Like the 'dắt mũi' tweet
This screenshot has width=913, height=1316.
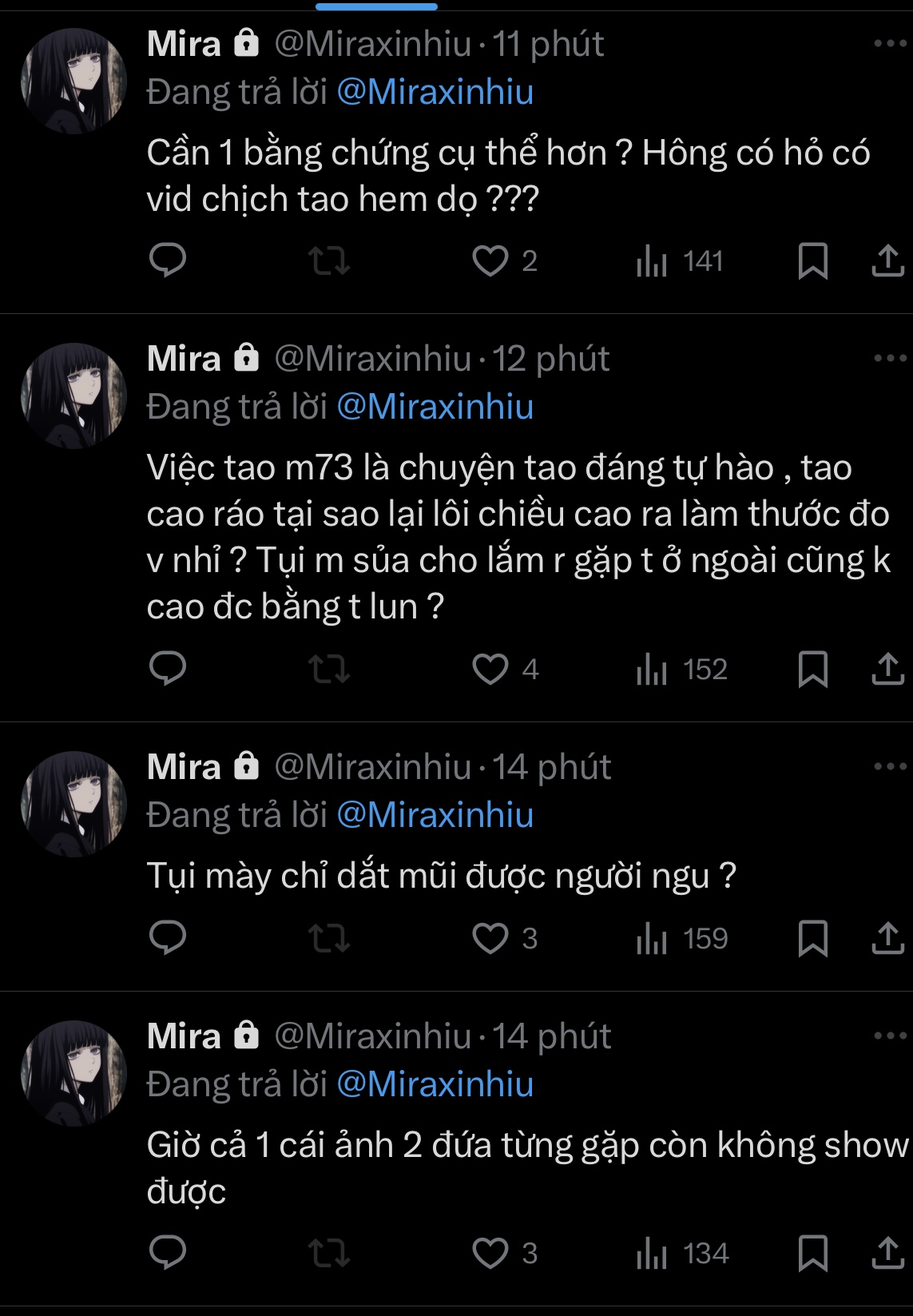point(490,938)
